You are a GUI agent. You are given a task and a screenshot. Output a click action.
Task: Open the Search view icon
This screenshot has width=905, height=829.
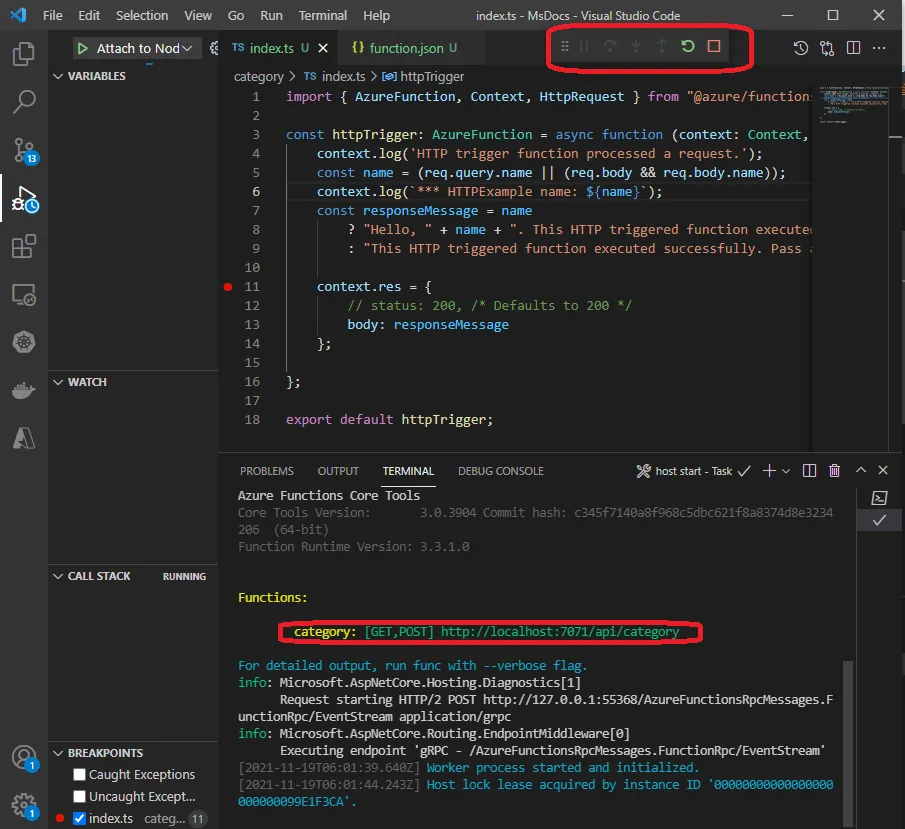24,101
